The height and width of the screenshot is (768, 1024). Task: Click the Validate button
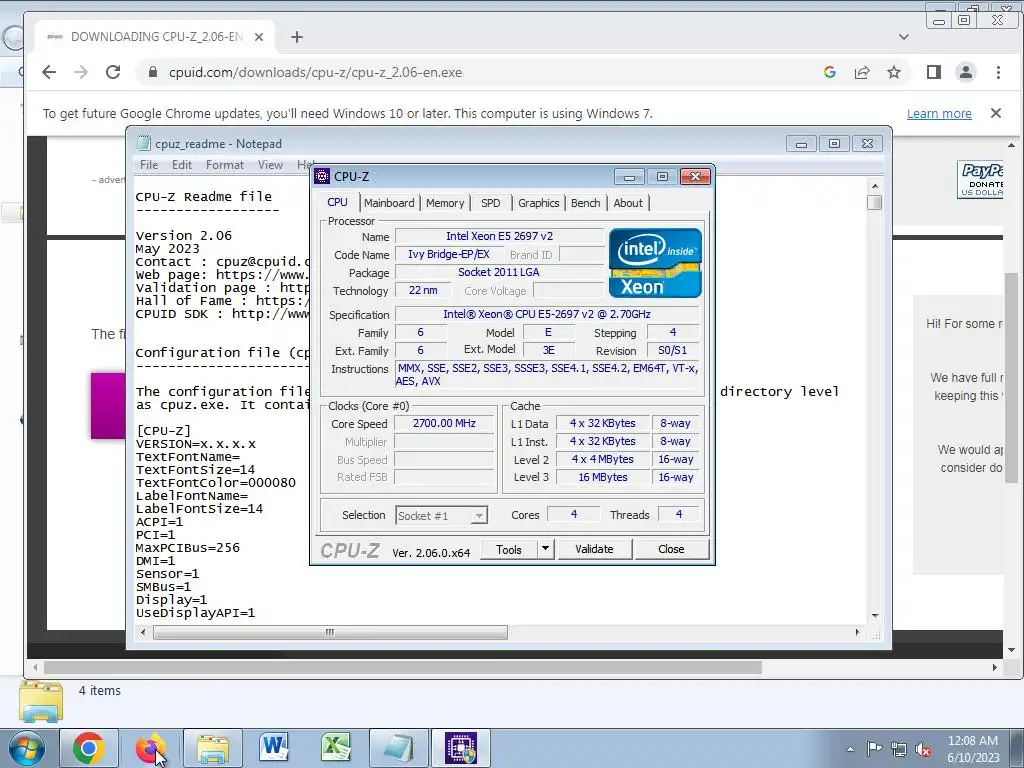point(594,549)
